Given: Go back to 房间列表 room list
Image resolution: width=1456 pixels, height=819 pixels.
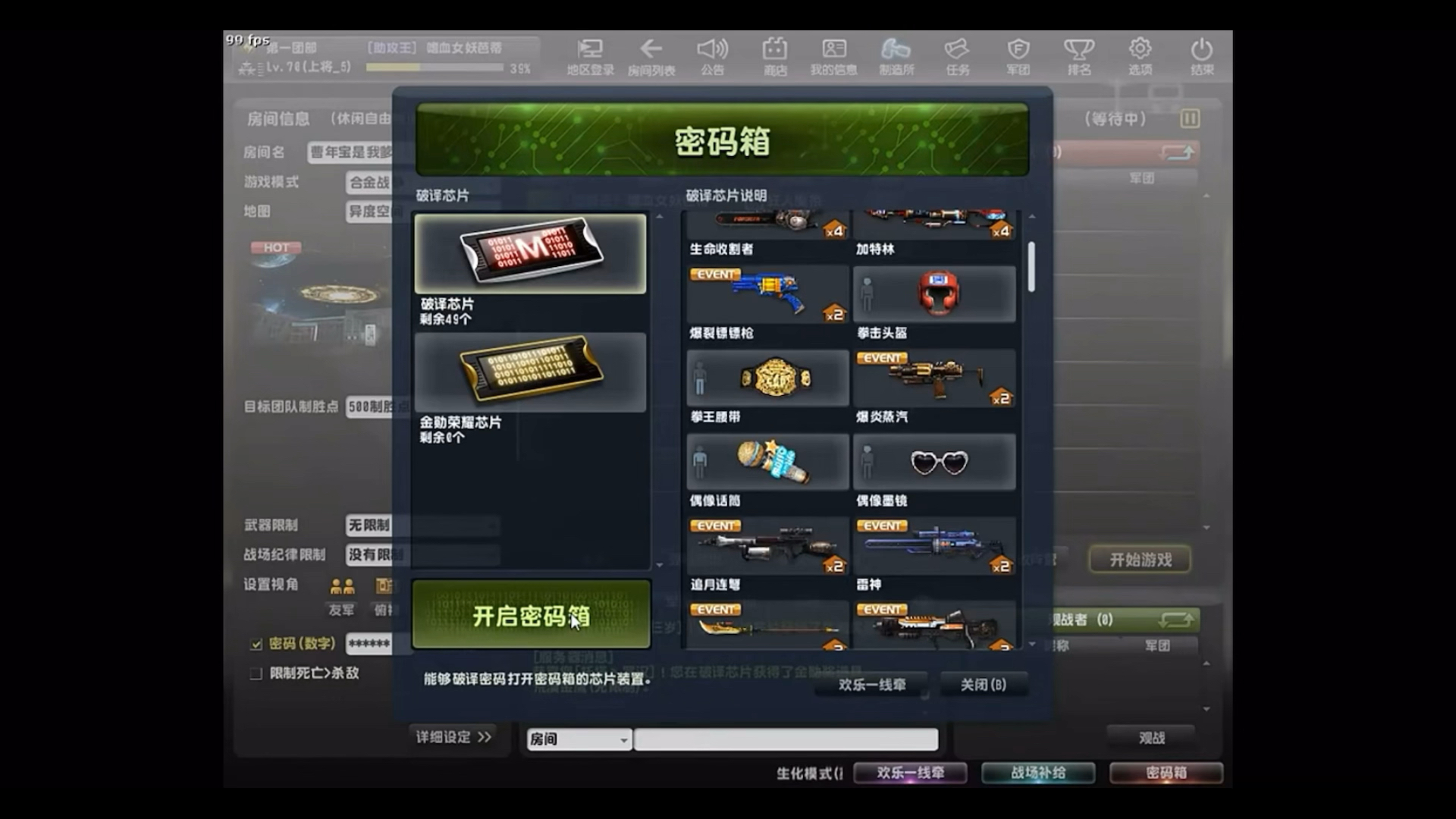Looking at the screenshot, I should [x=651, y=57].
